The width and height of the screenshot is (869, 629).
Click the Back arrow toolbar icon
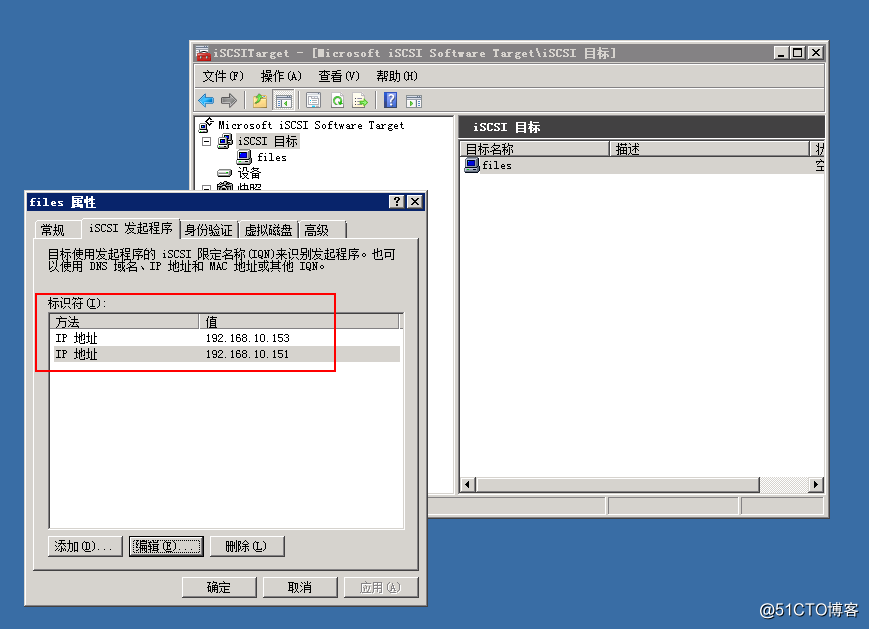point(206,101)
